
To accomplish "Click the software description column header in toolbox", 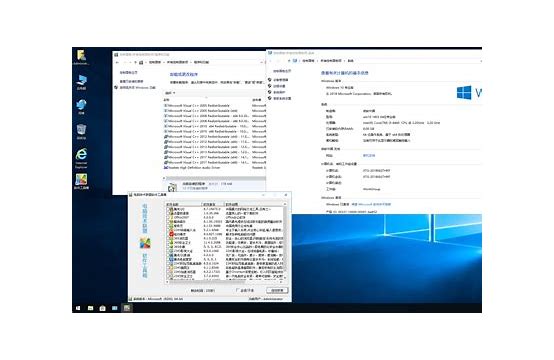I will [253, 205].
